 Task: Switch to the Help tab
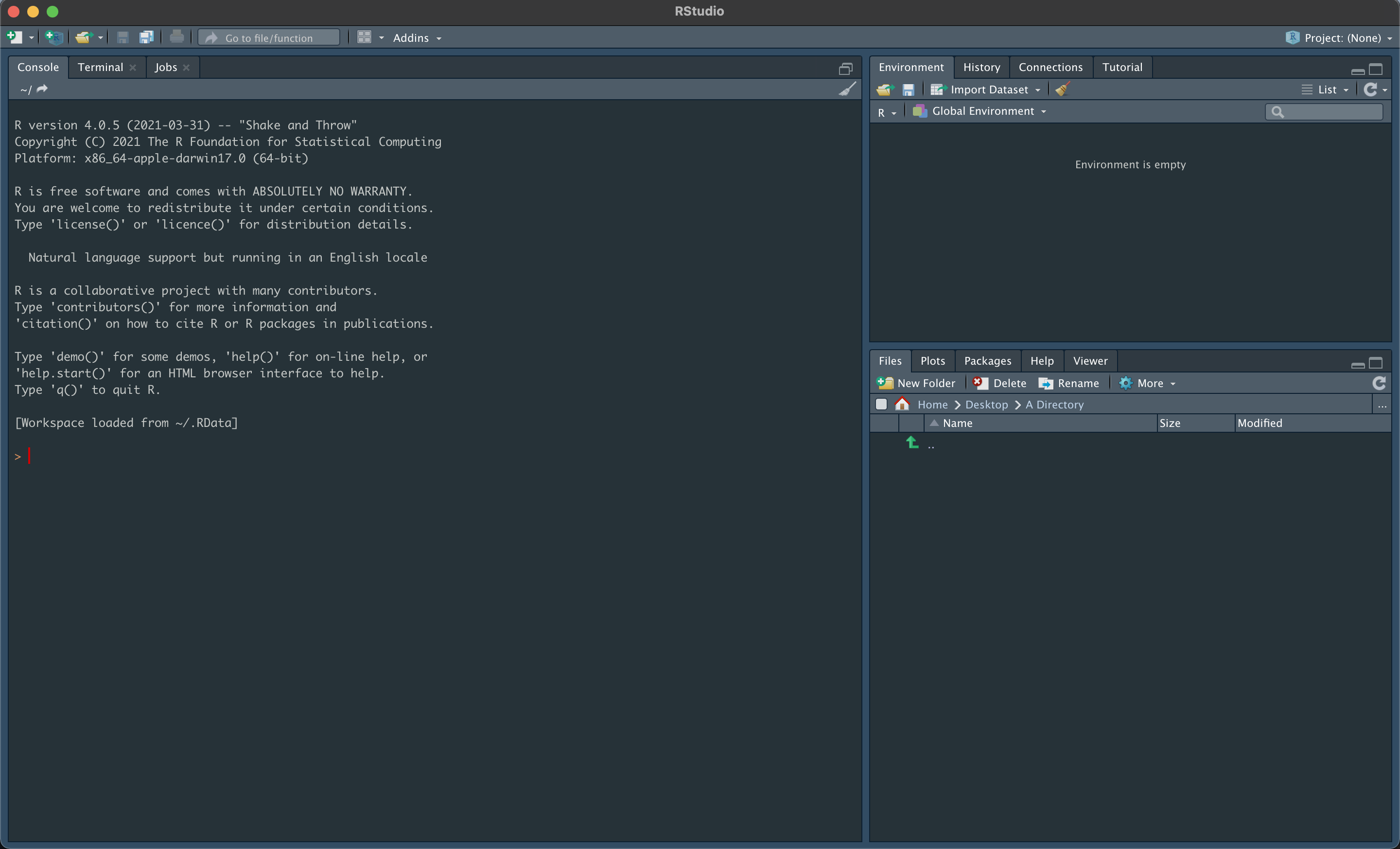pos(1042,361)
